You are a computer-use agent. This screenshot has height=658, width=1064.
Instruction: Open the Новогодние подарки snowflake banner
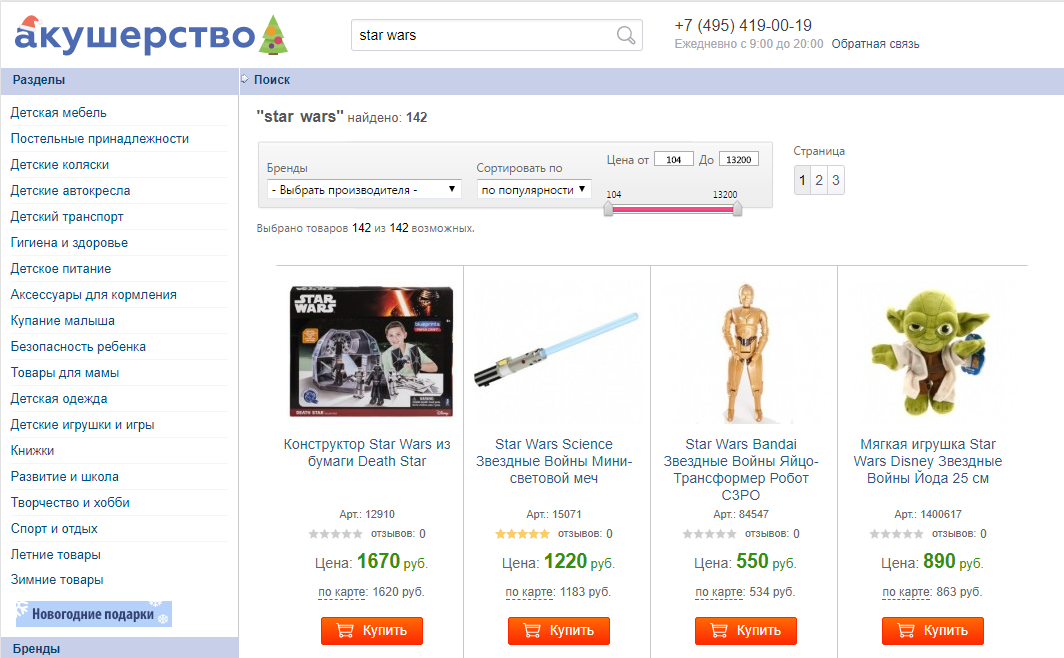94,614
